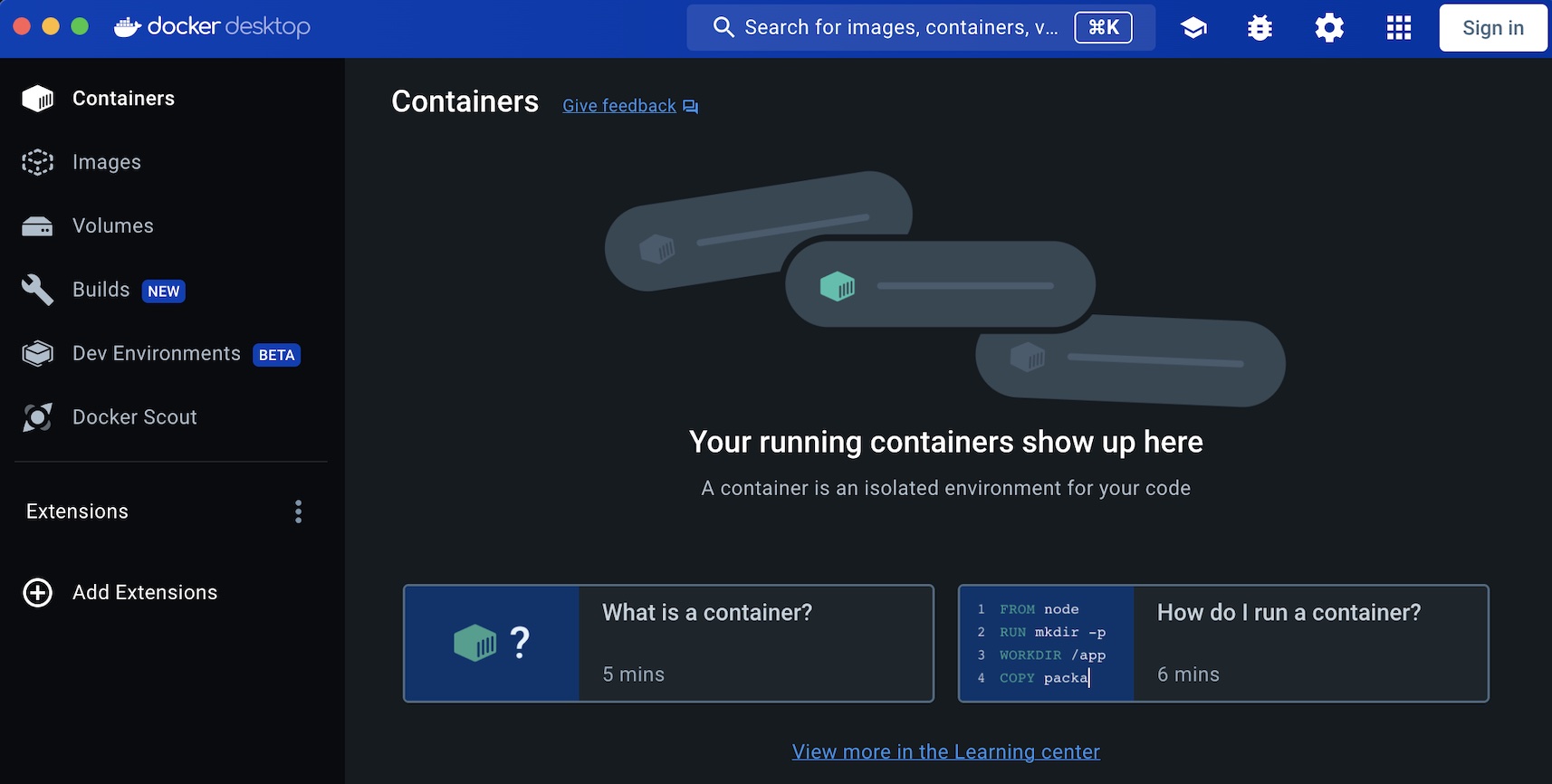Click the Sign in button
Screen dimensions: 1552x784
1492,28
